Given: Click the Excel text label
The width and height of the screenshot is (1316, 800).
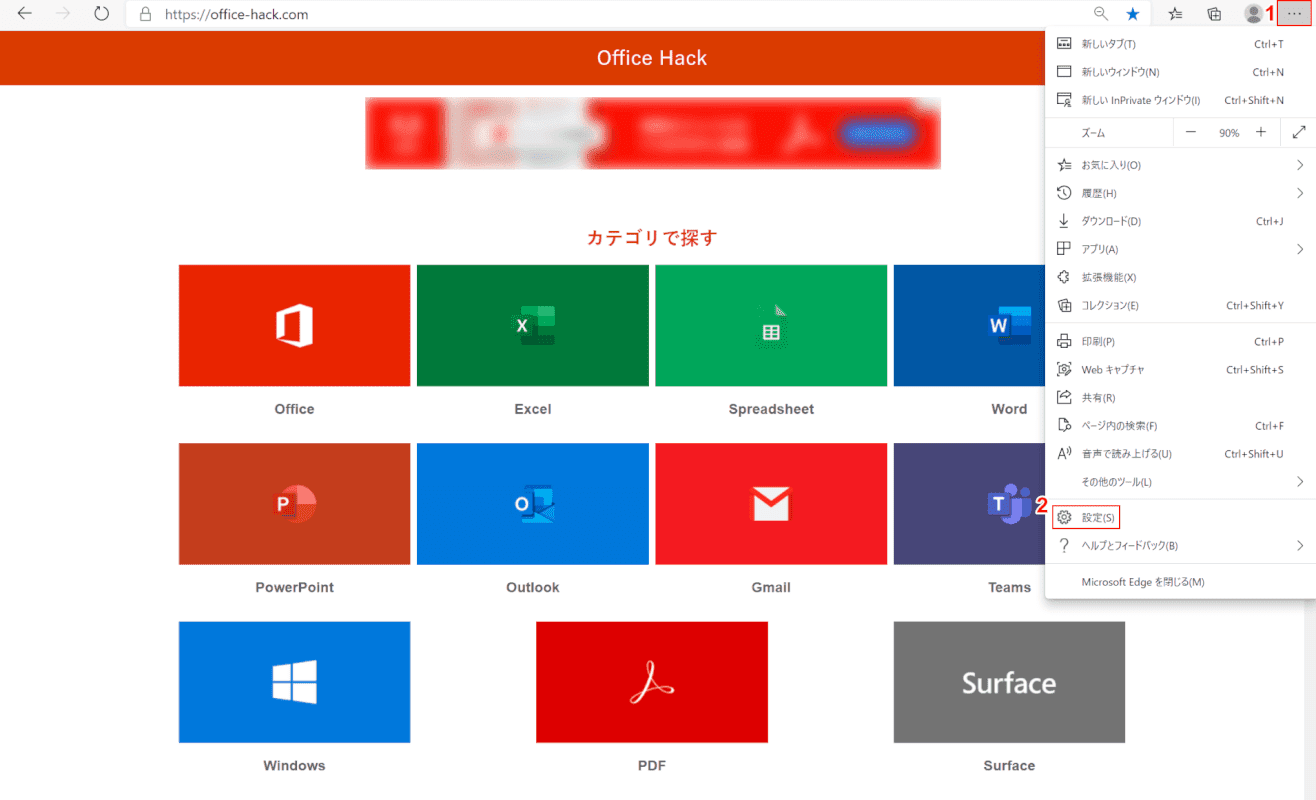Looking at the screenshot, I should [532, 409].
